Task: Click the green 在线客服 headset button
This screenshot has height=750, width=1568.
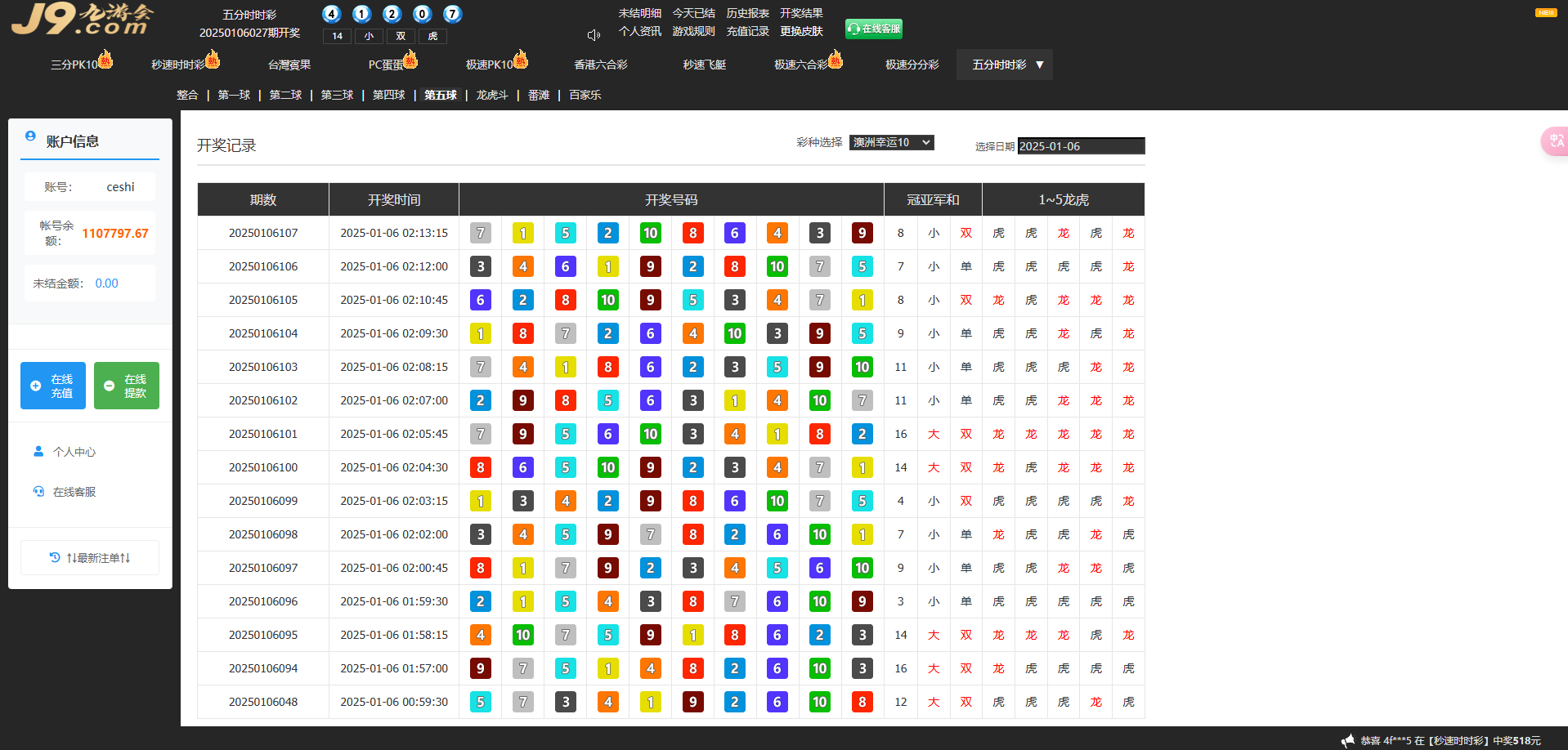Action: (873, 29)
